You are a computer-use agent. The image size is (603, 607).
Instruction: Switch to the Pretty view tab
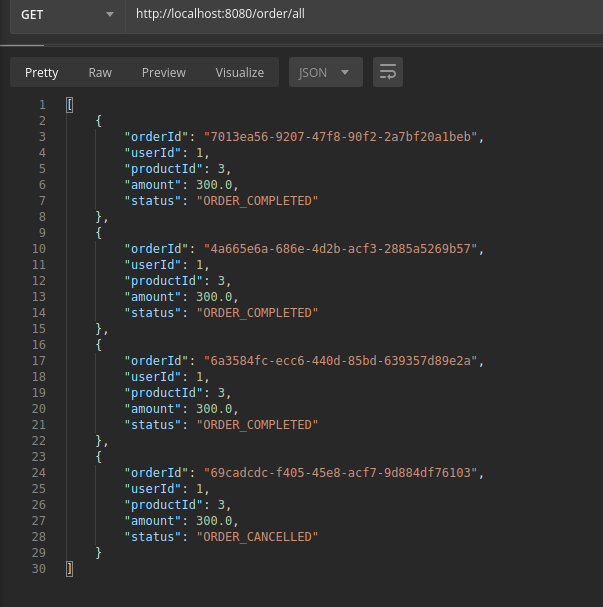(42, 72)
